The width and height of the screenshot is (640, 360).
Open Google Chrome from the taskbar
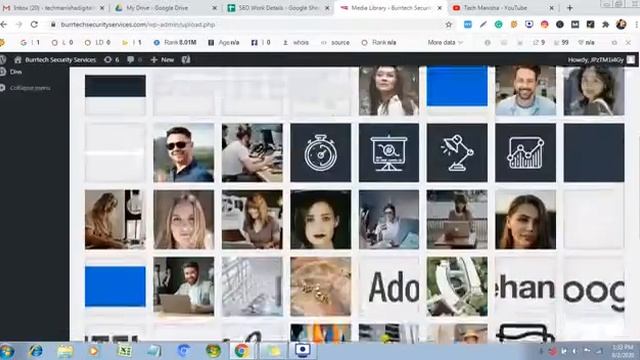[242, 351]
